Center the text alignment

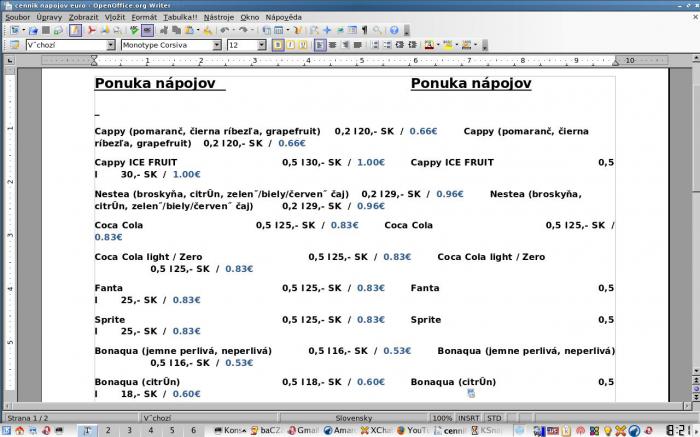coord(333,45)
